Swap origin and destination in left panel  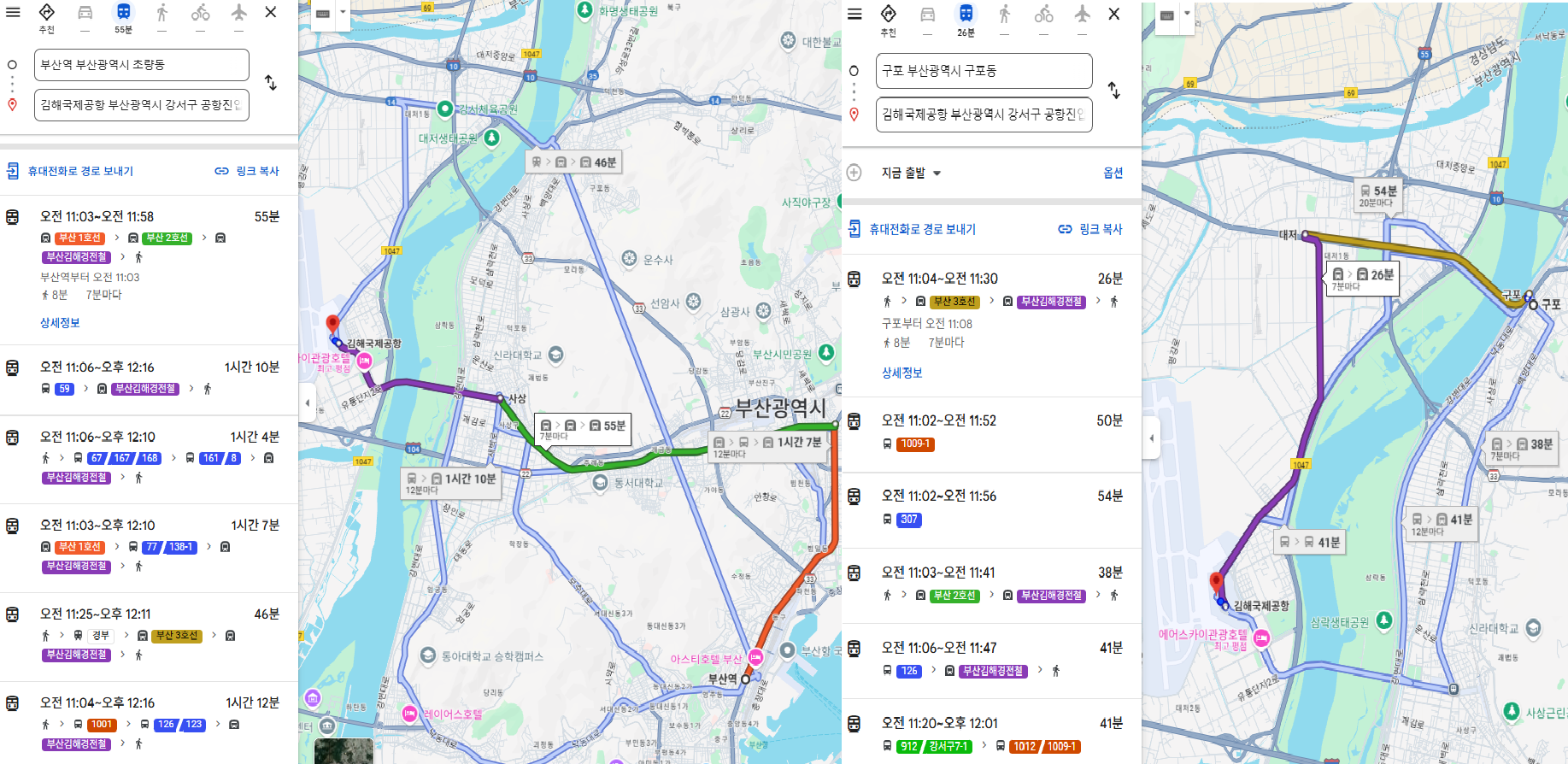click(271, 83)
